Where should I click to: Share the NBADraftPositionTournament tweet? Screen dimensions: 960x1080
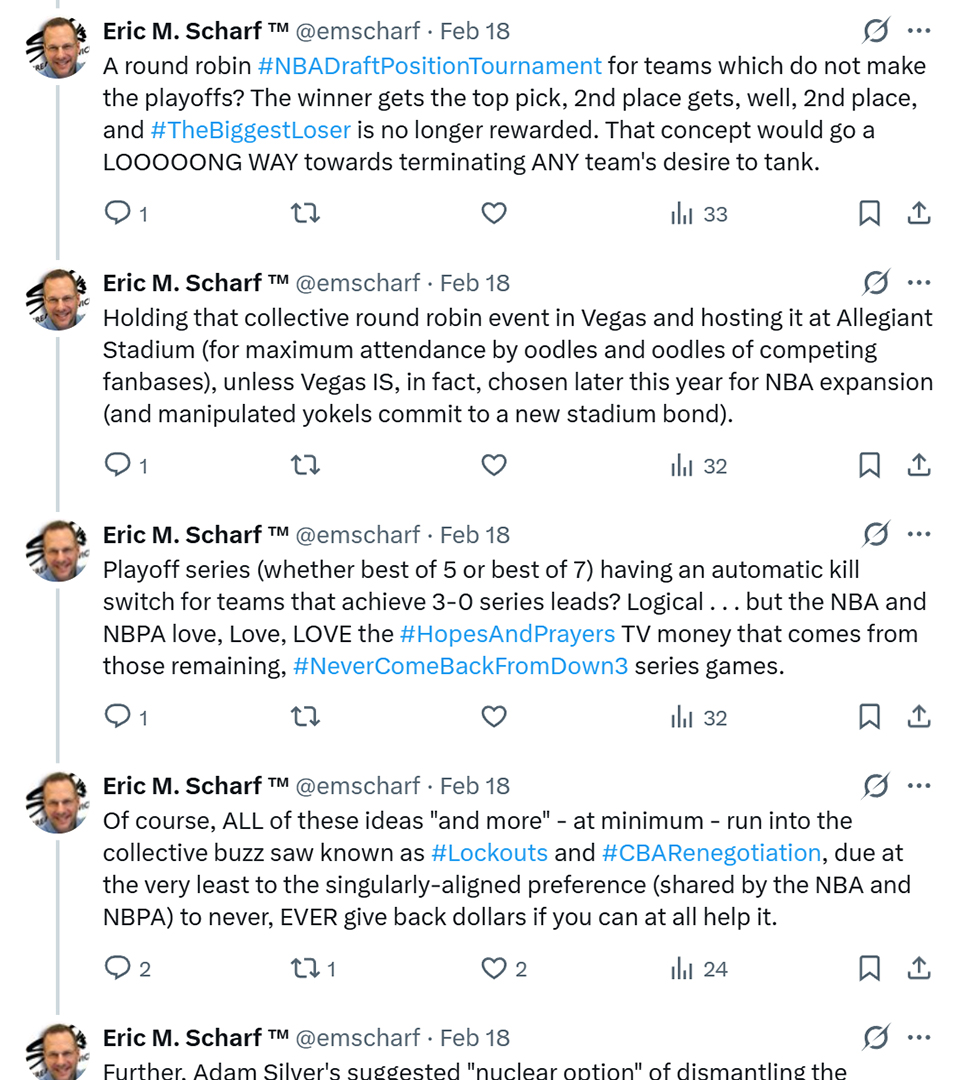919,214
